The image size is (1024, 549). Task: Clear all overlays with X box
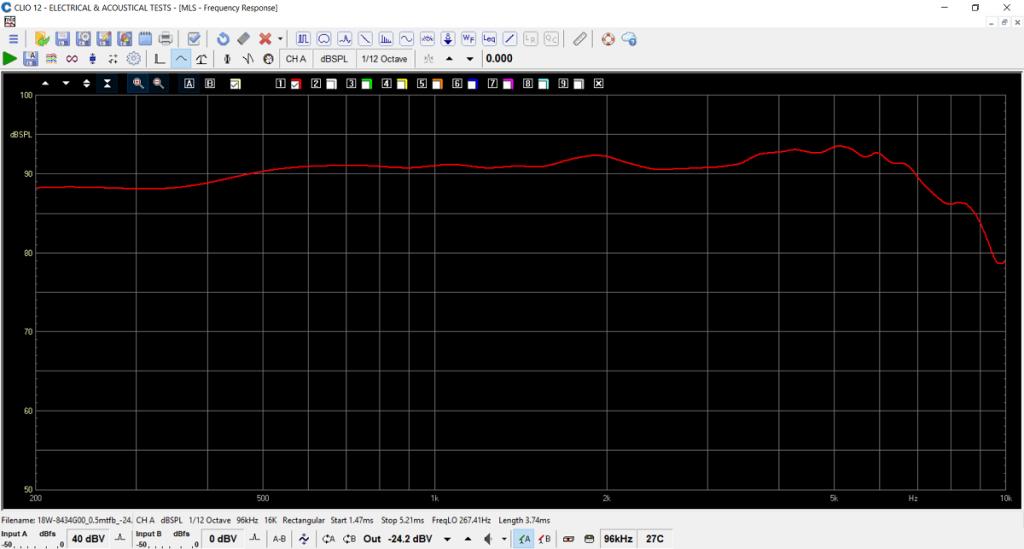click(598, 84)
